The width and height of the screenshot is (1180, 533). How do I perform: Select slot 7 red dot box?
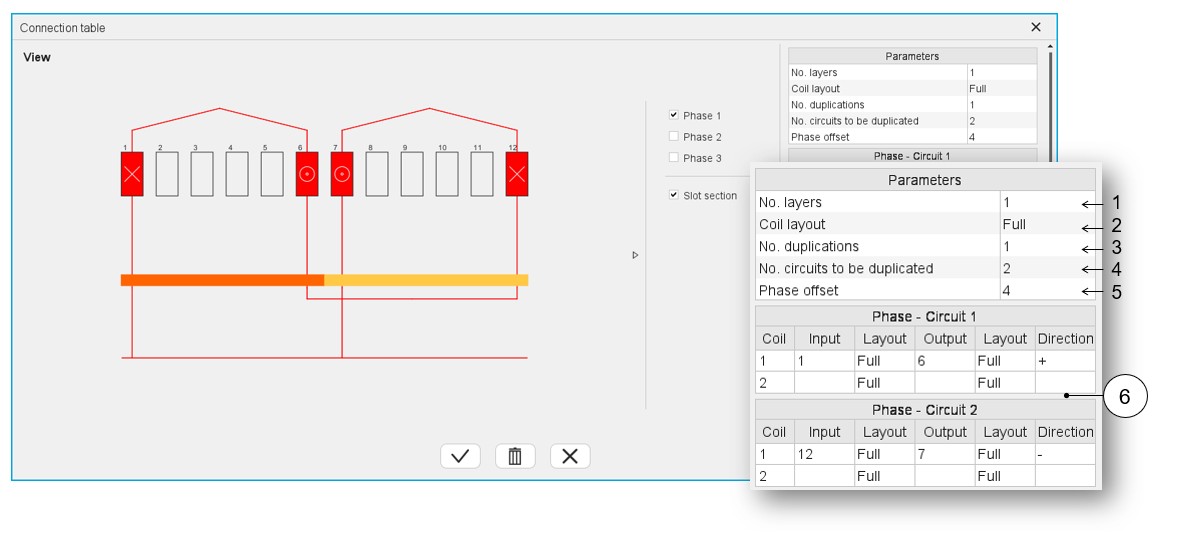(x=342, y=174)
